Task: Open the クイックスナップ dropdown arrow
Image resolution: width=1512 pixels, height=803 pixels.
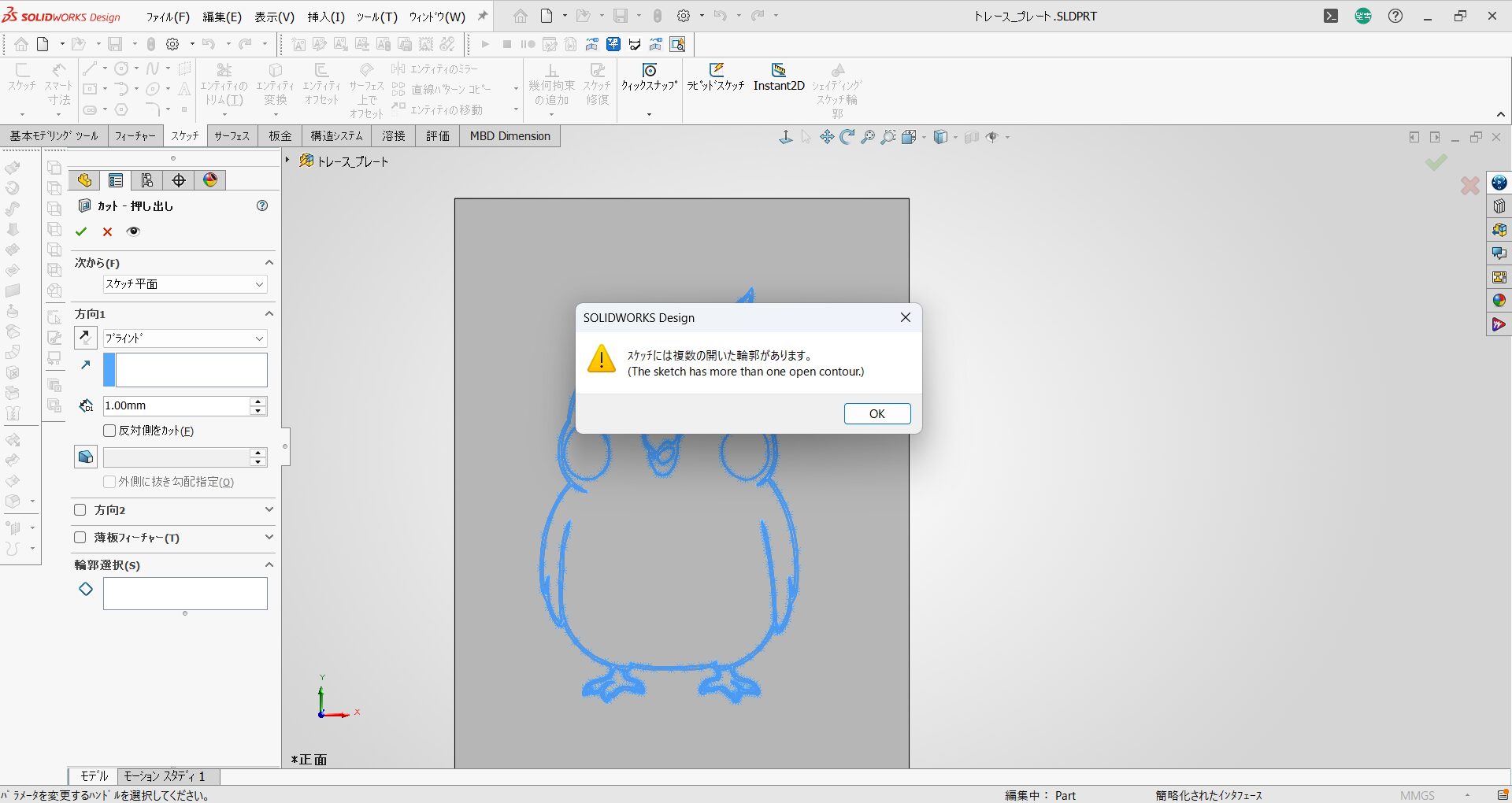Action: pyautogui.click(x=650, y=114)
